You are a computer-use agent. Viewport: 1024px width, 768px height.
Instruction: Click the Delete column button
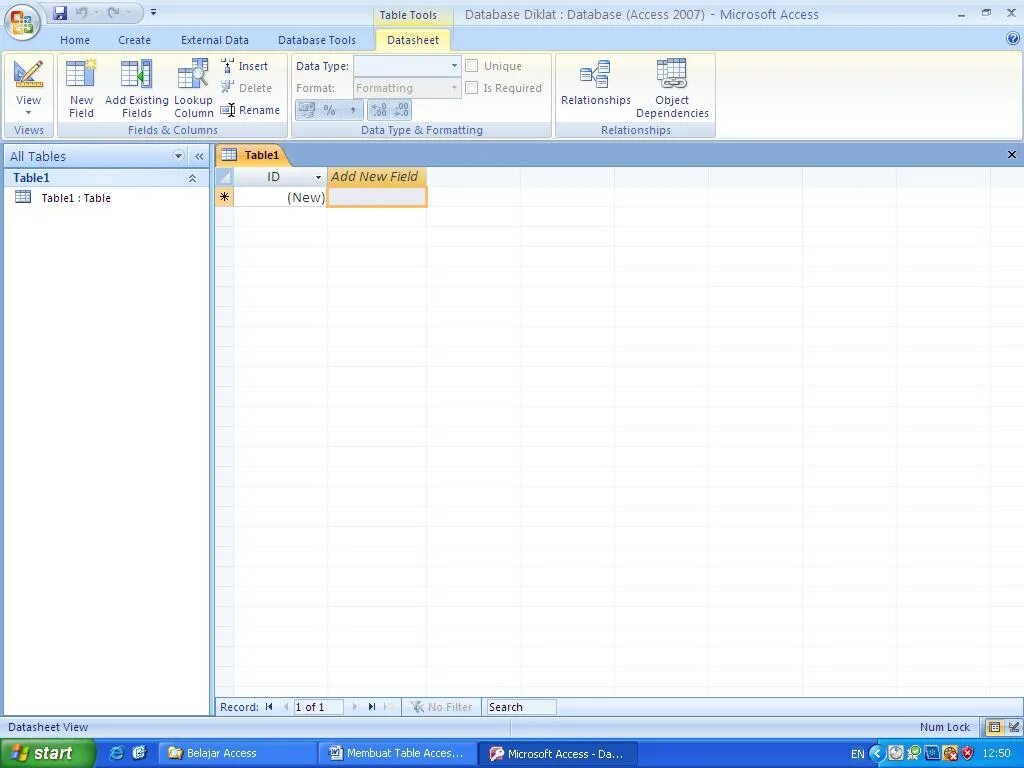tap(246, 88)
